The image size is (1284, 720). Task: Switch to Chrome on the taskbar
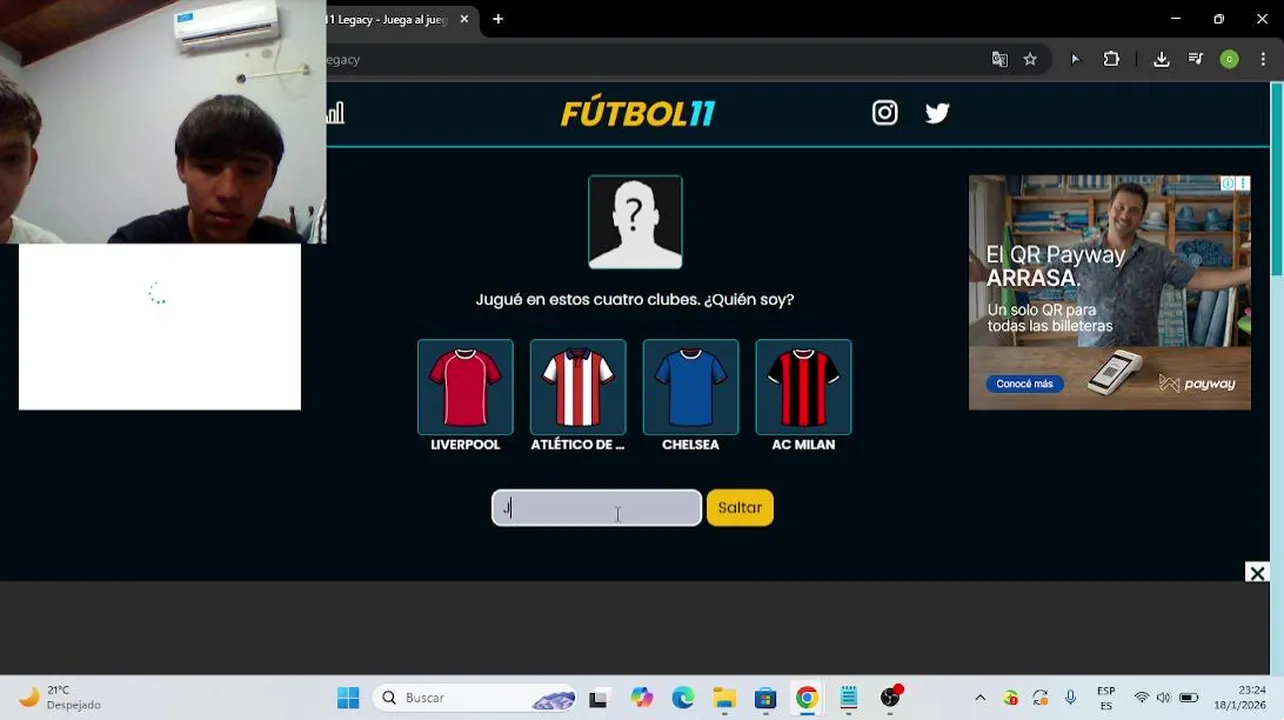coord(807,698)
